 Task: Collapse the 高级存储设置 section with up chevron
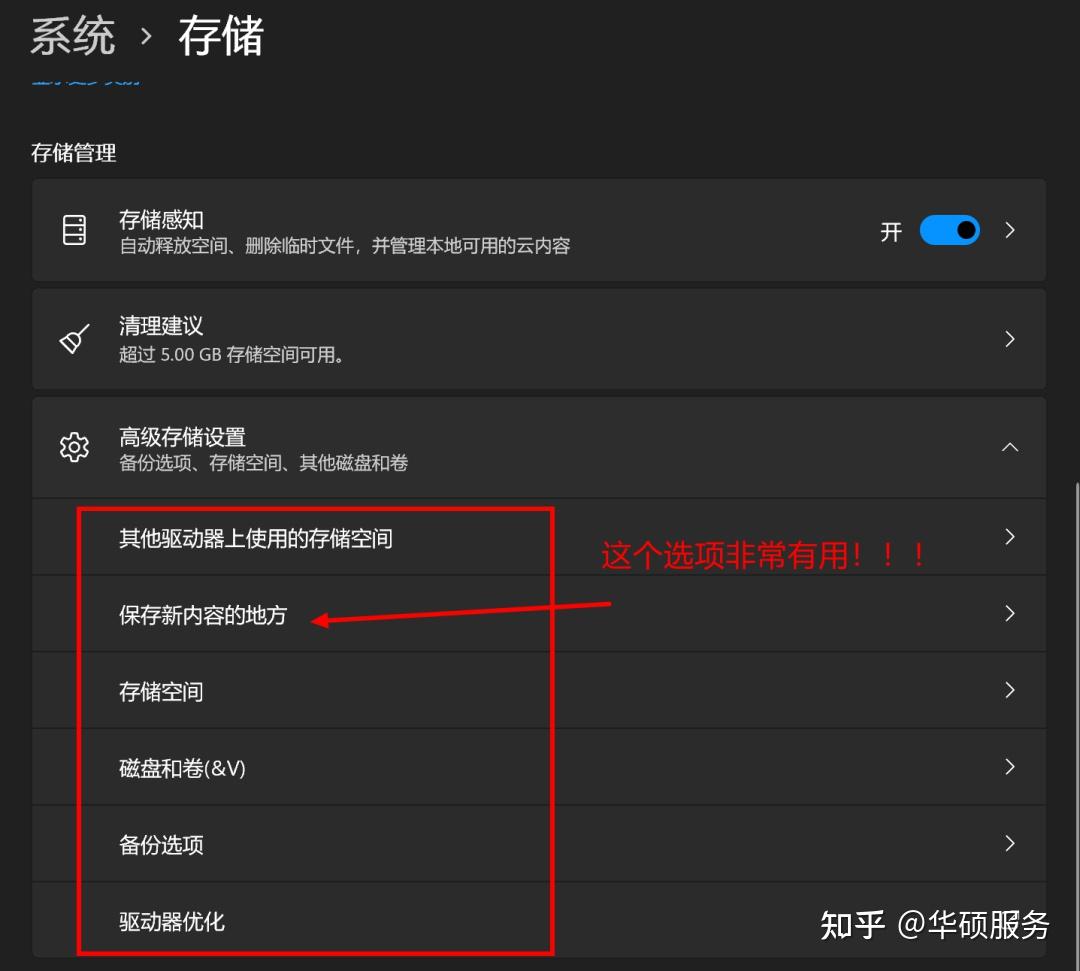[1010, 448]
